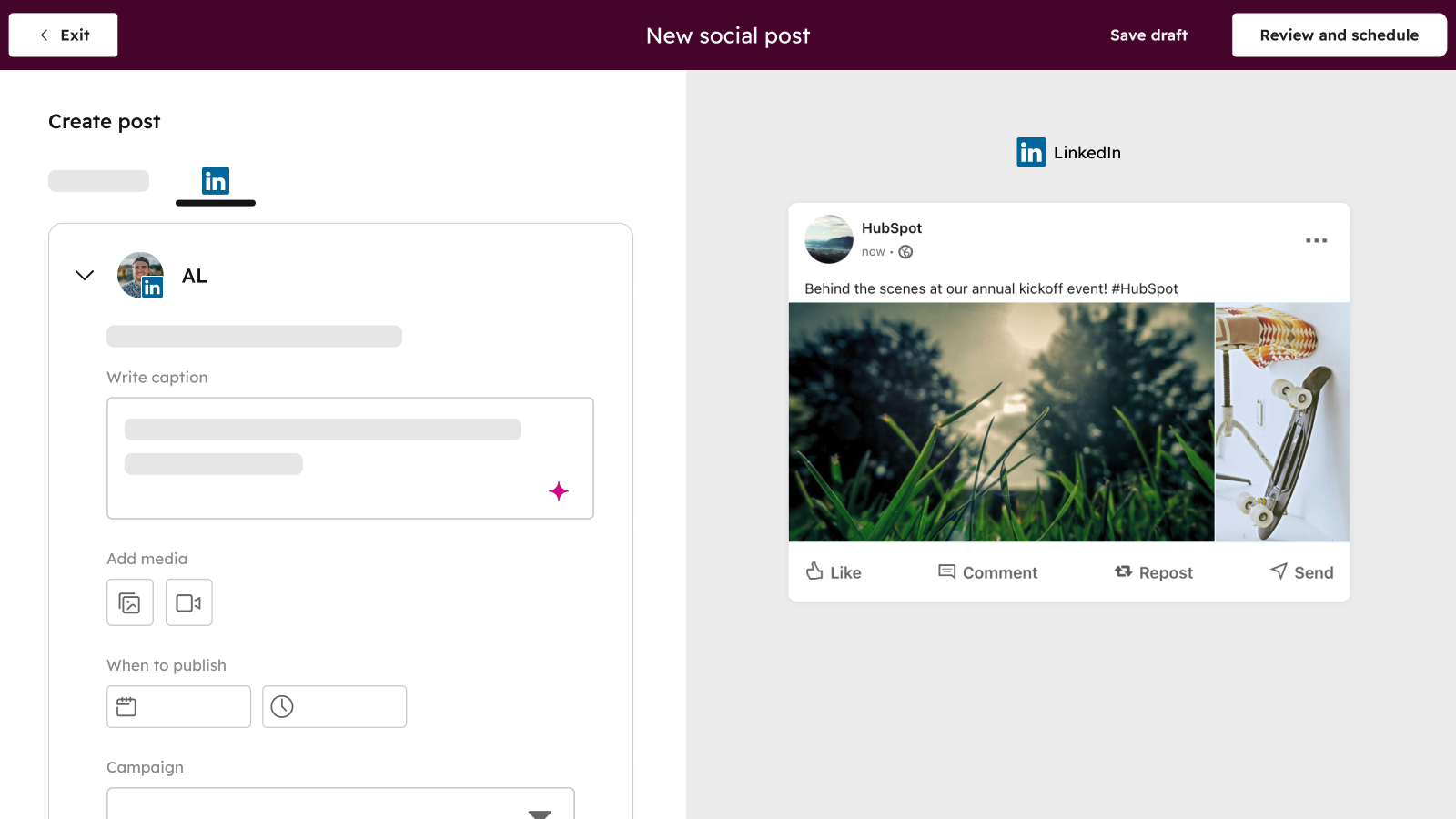
Task: Click the Add media label
Action: (x=147, y=559)
